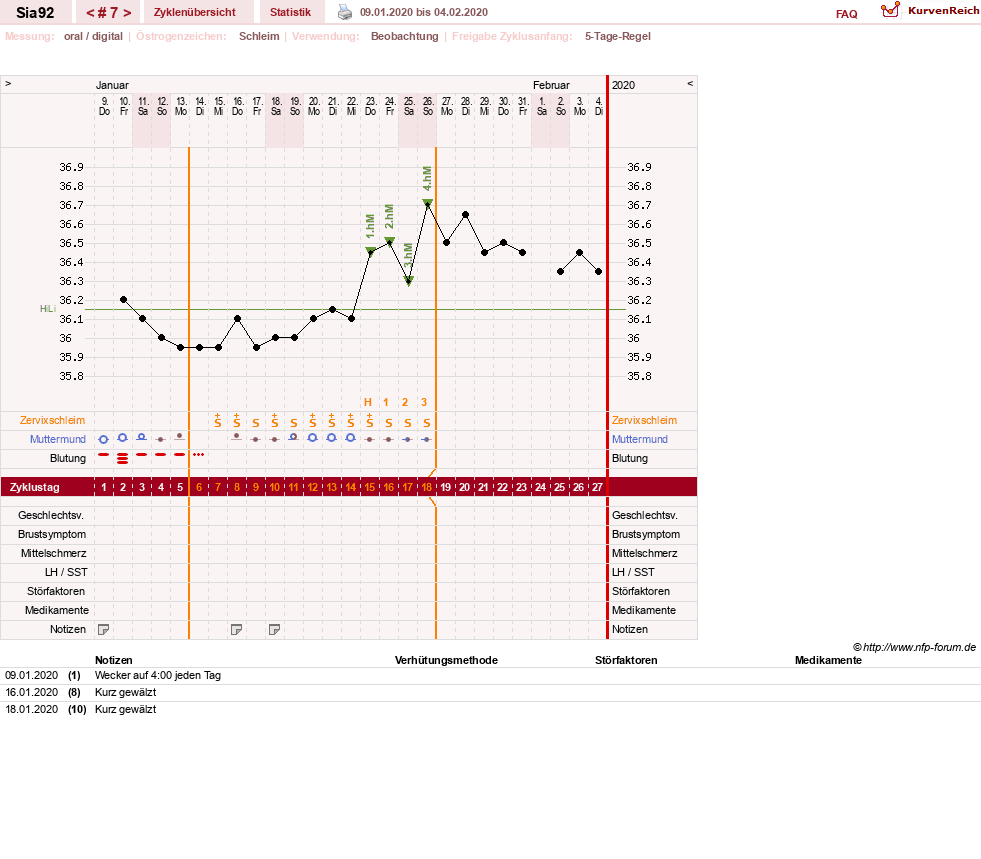Click the Februar month label
The width and height of the screenshot is (981, 859).
pos(551,85)
